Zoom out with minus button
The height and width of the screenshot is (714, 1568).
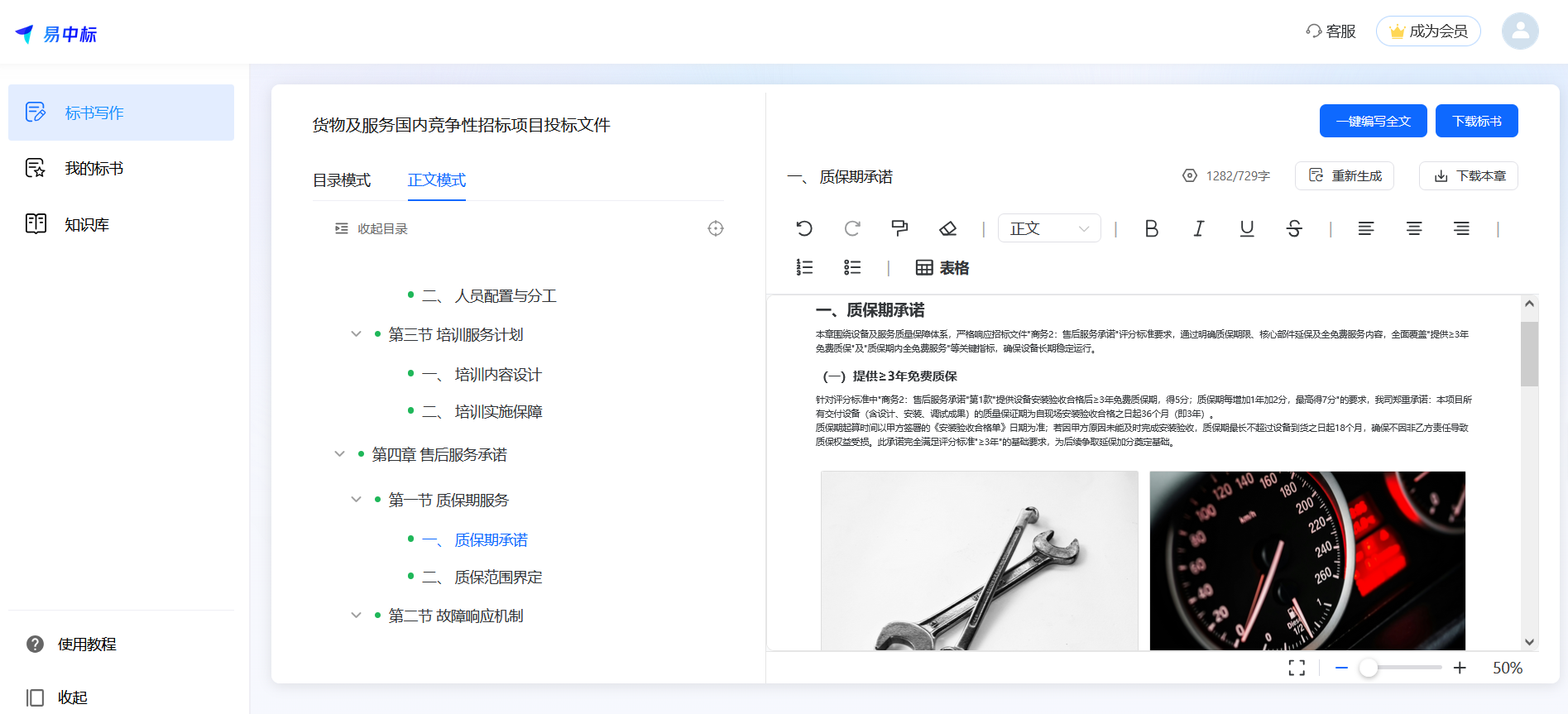point(1341,668)
